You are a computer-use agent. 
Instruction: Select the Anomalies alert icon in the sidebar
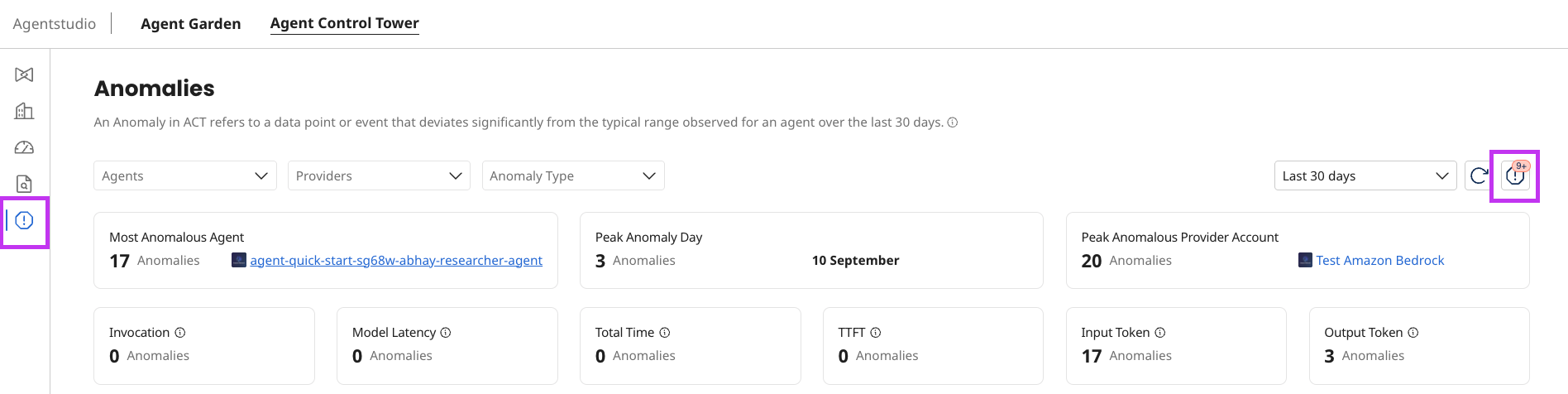pyautogui.click(x=24, y=220)
